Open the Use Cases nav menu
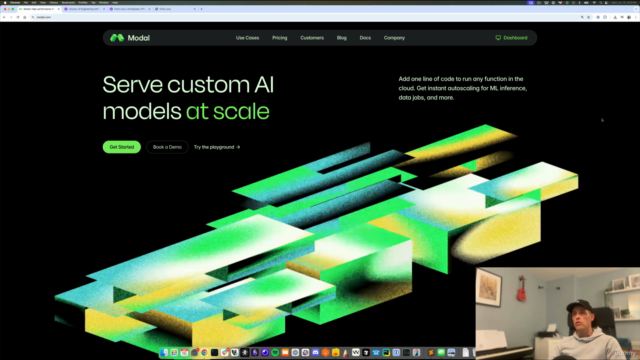640x360 pixels. [247, 38]
